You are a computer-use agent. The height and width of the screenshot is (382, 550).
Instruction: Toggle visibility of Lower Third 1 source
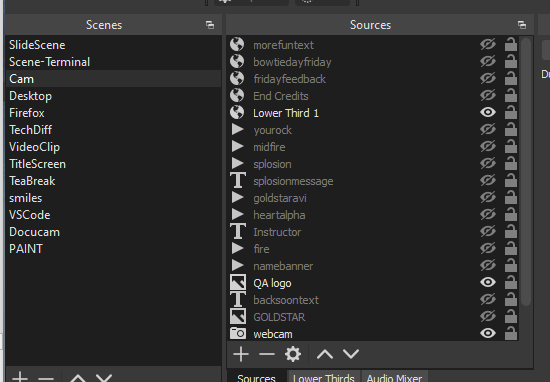(488, 113)
